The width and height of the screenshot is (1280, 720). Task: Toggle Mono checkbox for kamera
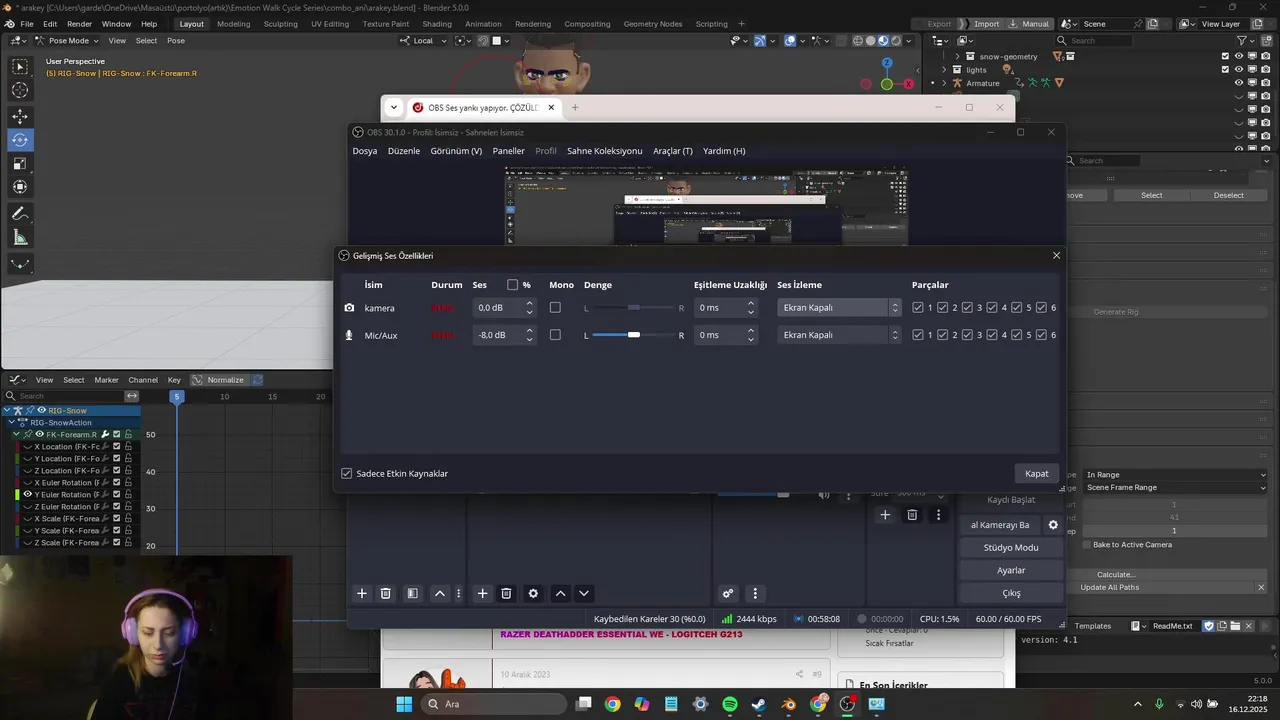tap(555, 308)
